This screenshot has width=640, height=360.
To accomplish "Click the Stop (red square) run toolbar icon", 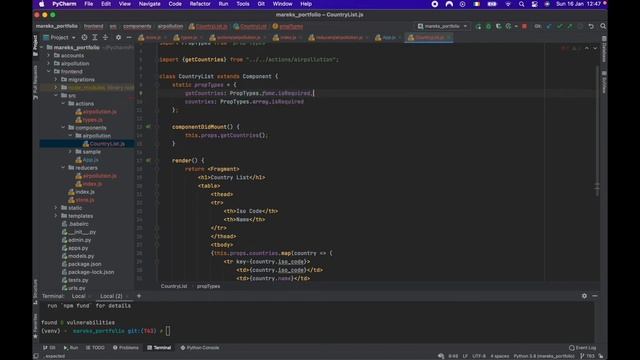I will point(524,26).
